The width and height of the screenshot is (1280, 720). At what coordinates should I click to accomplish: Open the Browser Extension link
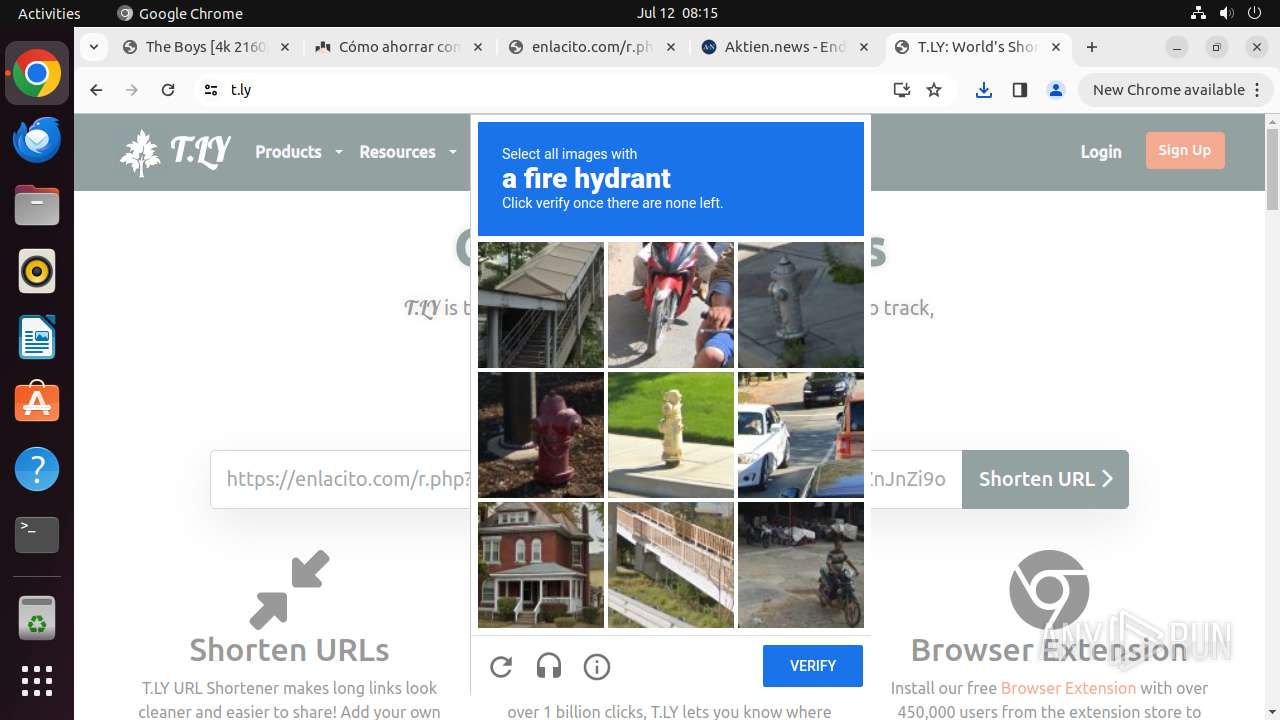point(1068,688)
